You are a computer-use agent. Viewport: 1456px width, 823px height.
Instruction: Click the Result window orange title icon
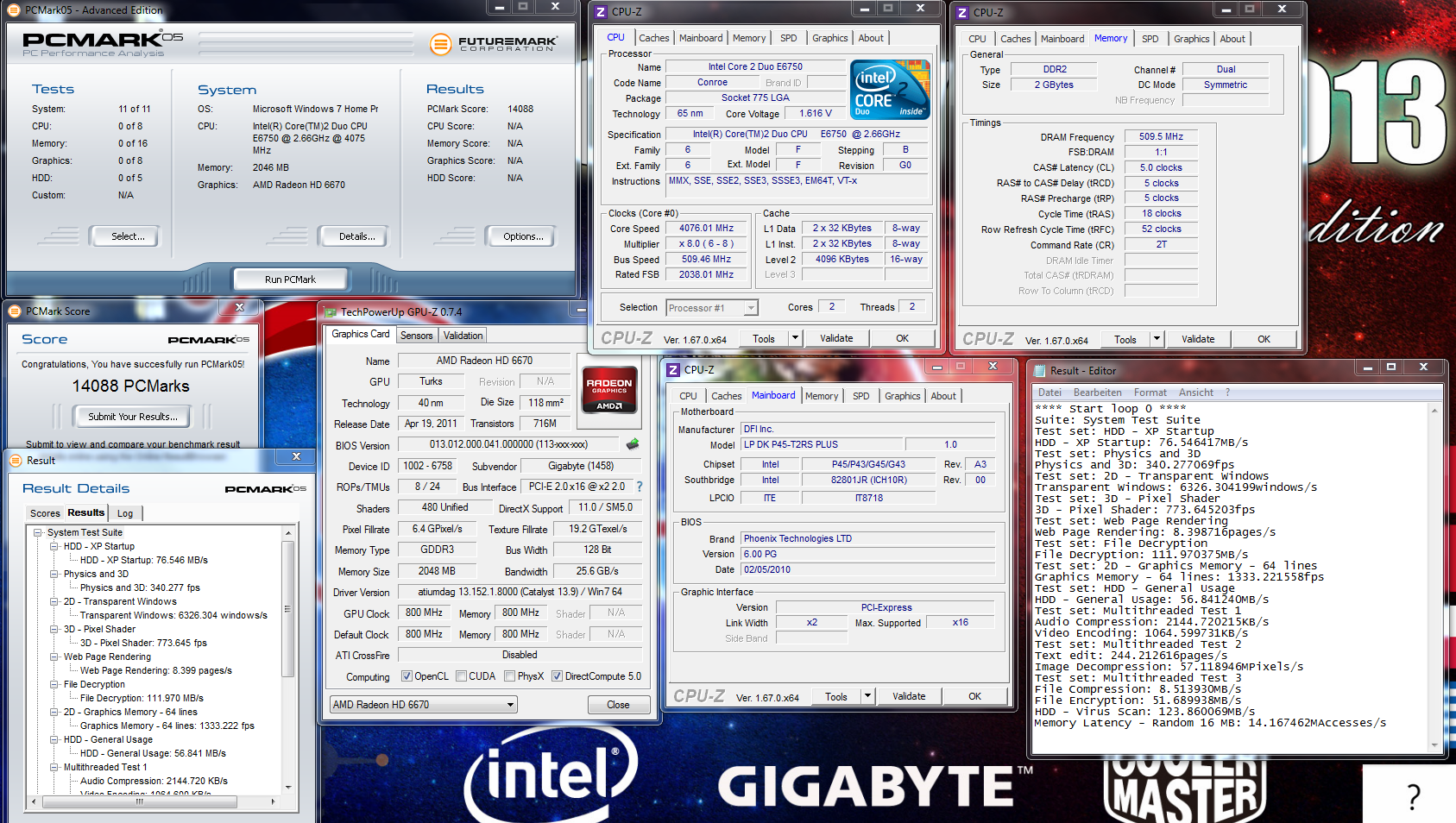click(16, 461)
